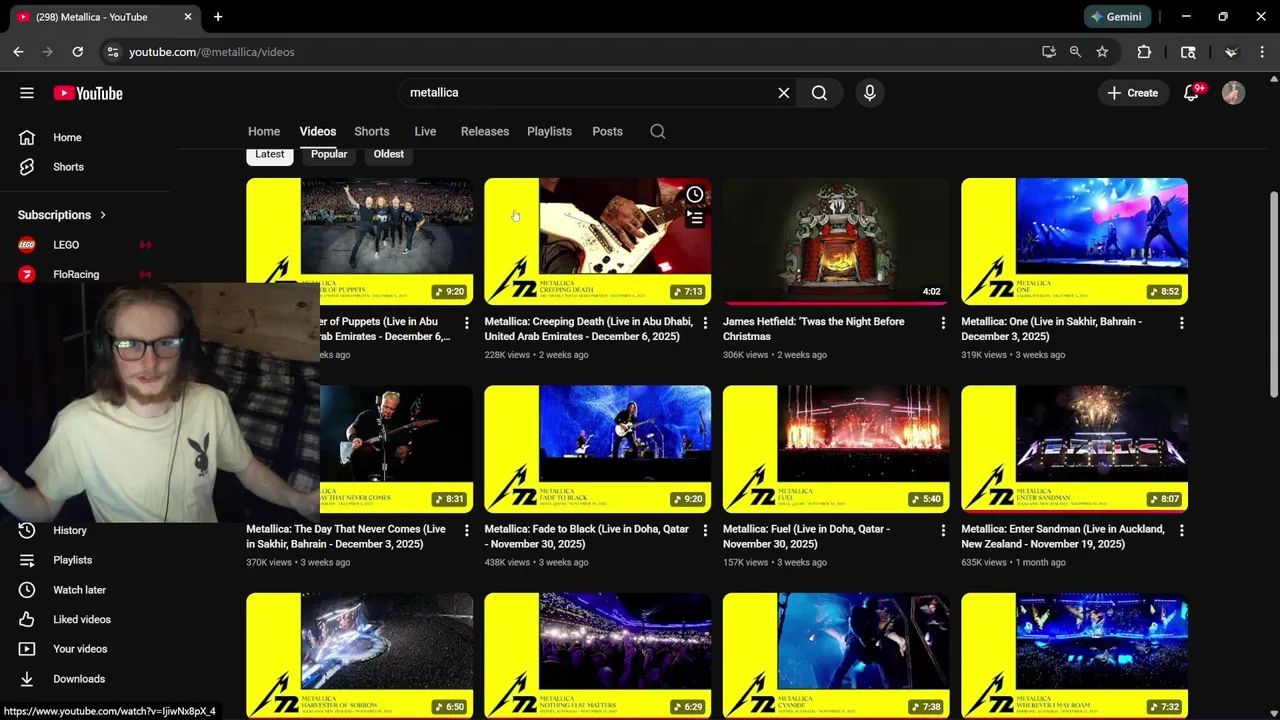The image size is (1280, 720).
Task: Add Creeping Death to Watch later via clock icon
Action: 695,194
